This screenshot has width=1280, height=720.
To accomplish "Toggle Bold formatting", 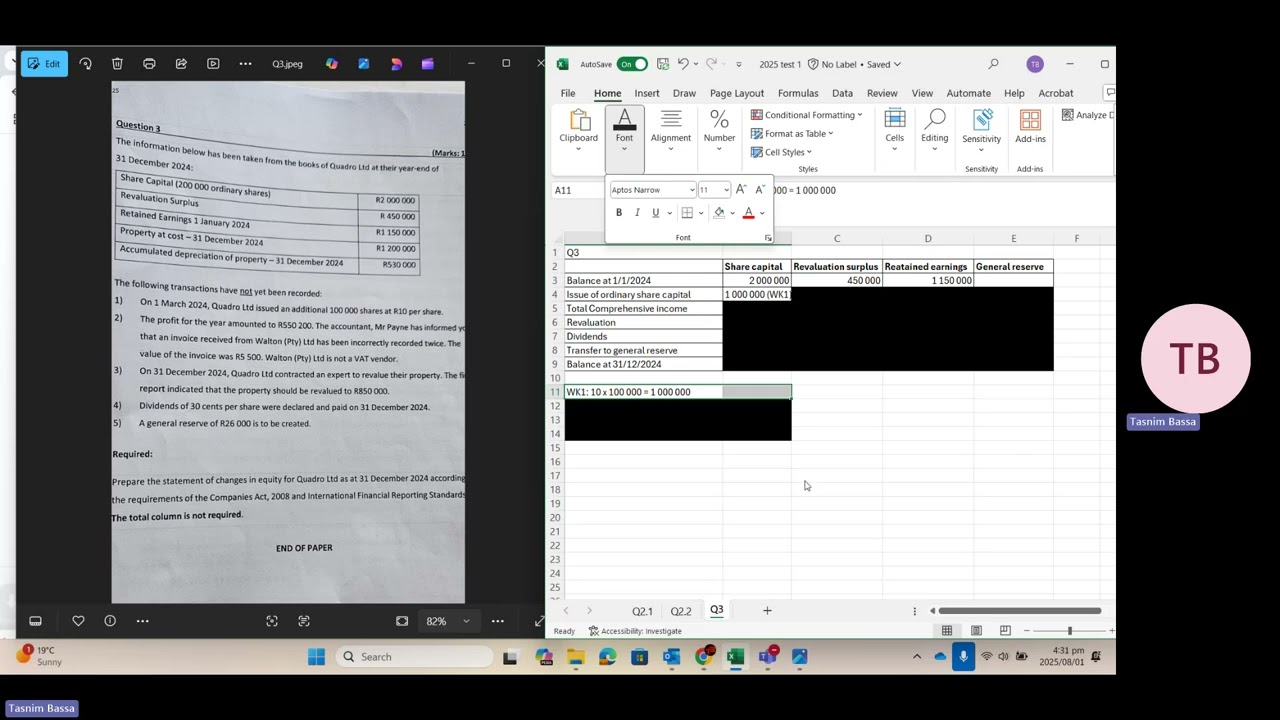I will click(x=619, y=213).
